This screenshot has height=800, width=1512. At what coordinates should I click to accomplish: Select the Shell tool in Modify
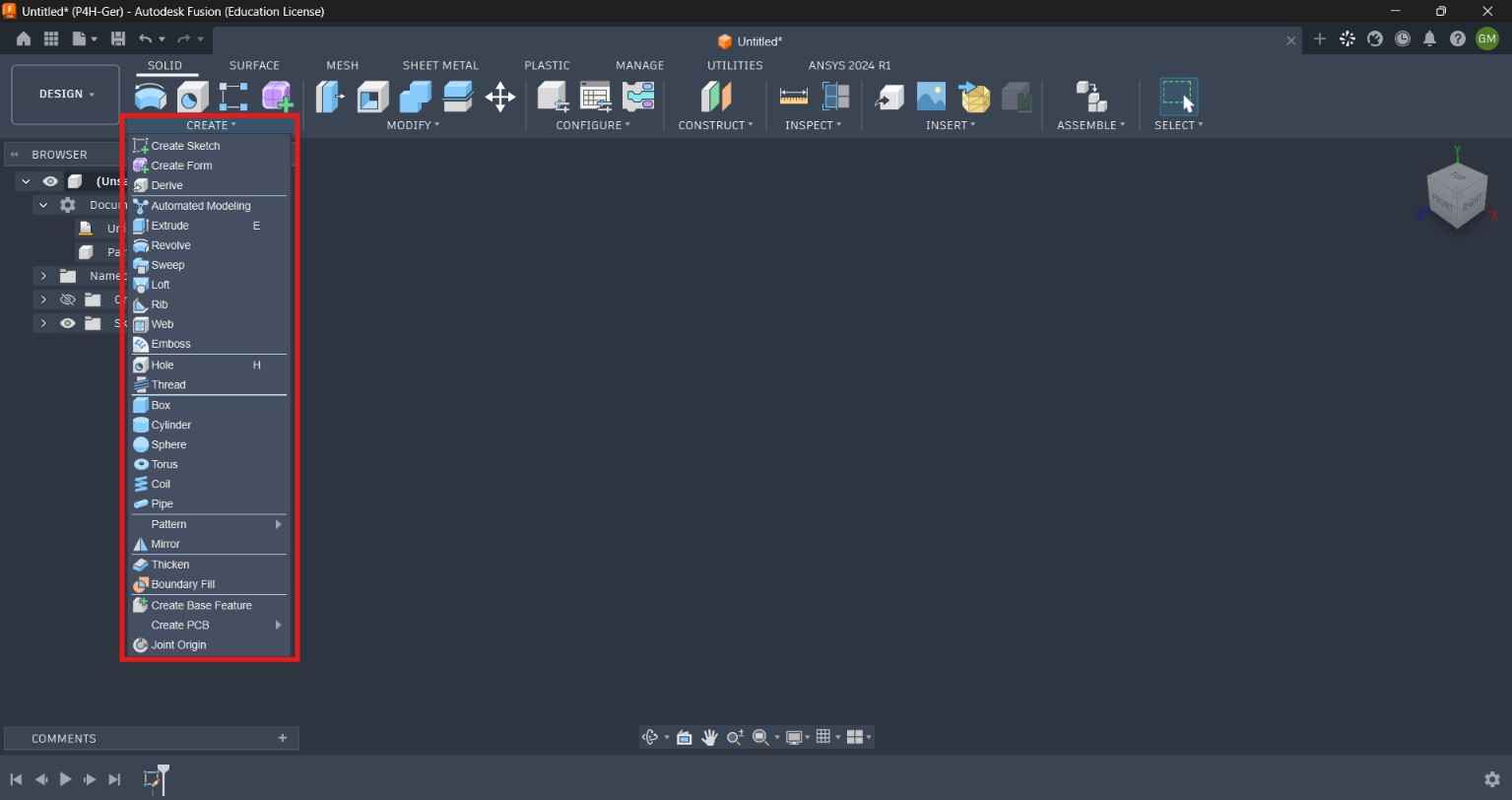(x=372, y=97)
